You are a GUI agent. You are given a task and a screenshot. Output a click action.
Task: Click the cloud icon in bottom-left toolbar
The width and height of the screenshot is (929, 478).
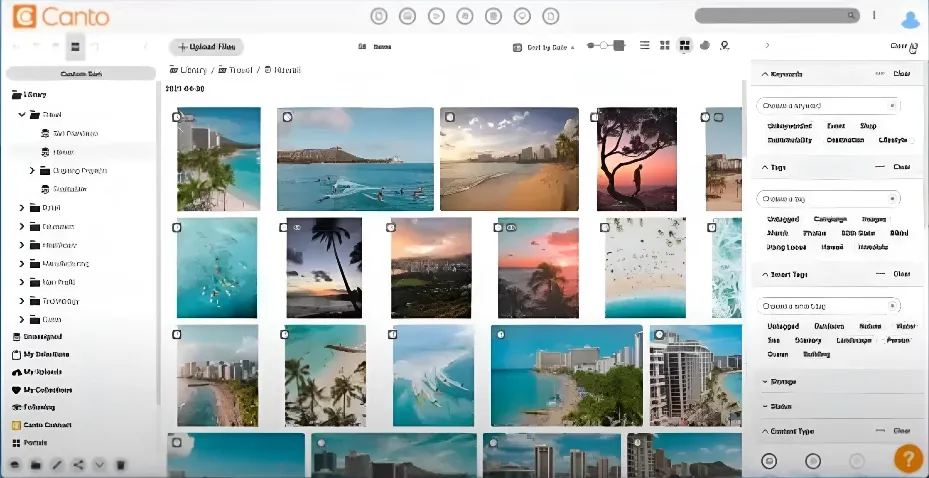click(15, 465)
